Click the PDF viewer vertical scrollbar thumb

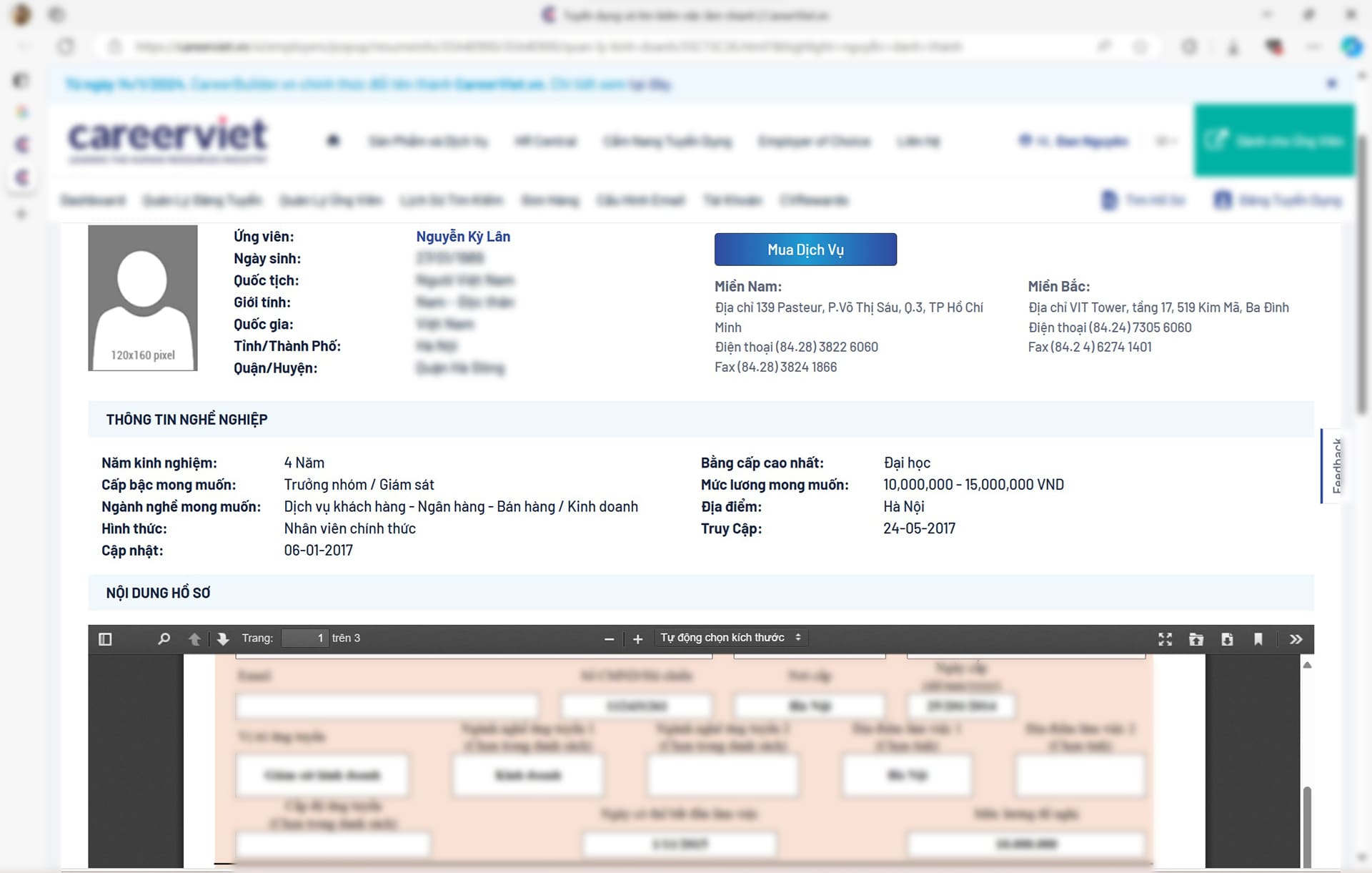pyautogui.click(x=1307, y=826)
